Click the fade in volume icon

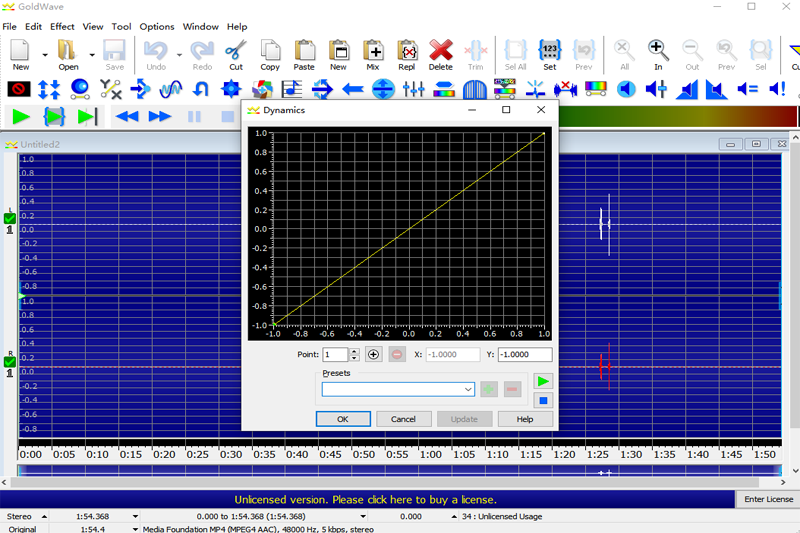point(687,89)
